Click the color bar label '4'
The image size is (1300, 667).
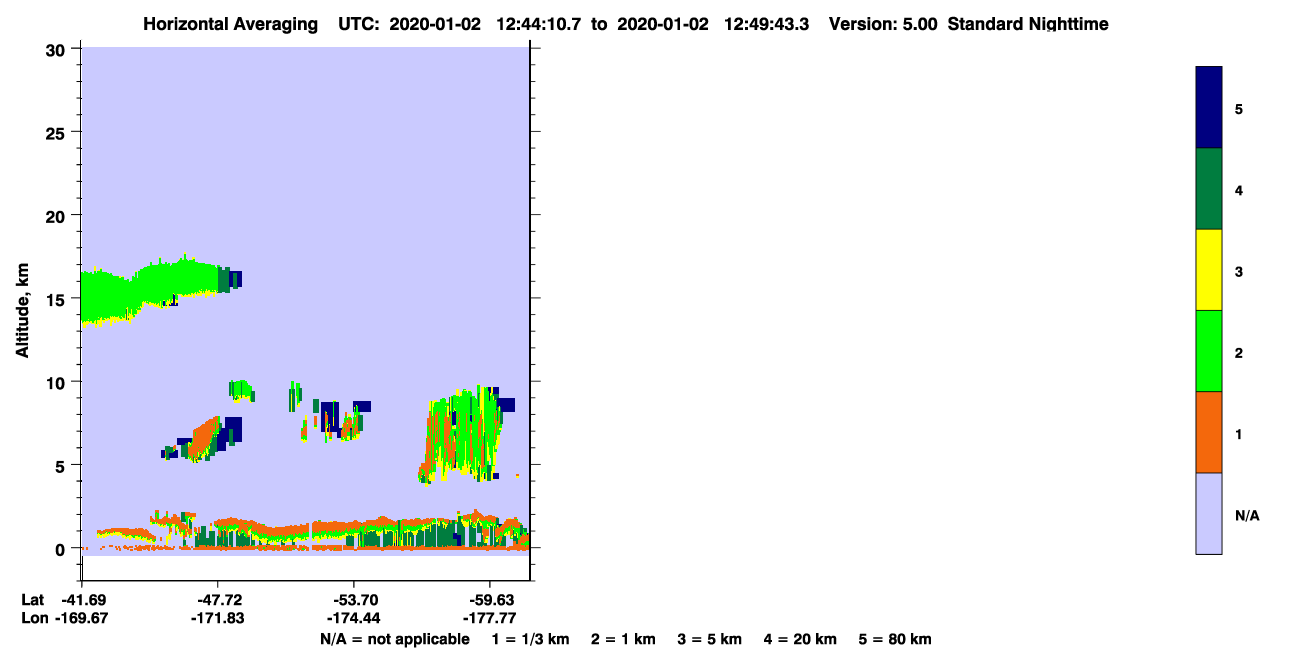click(x=1239, y=190)
